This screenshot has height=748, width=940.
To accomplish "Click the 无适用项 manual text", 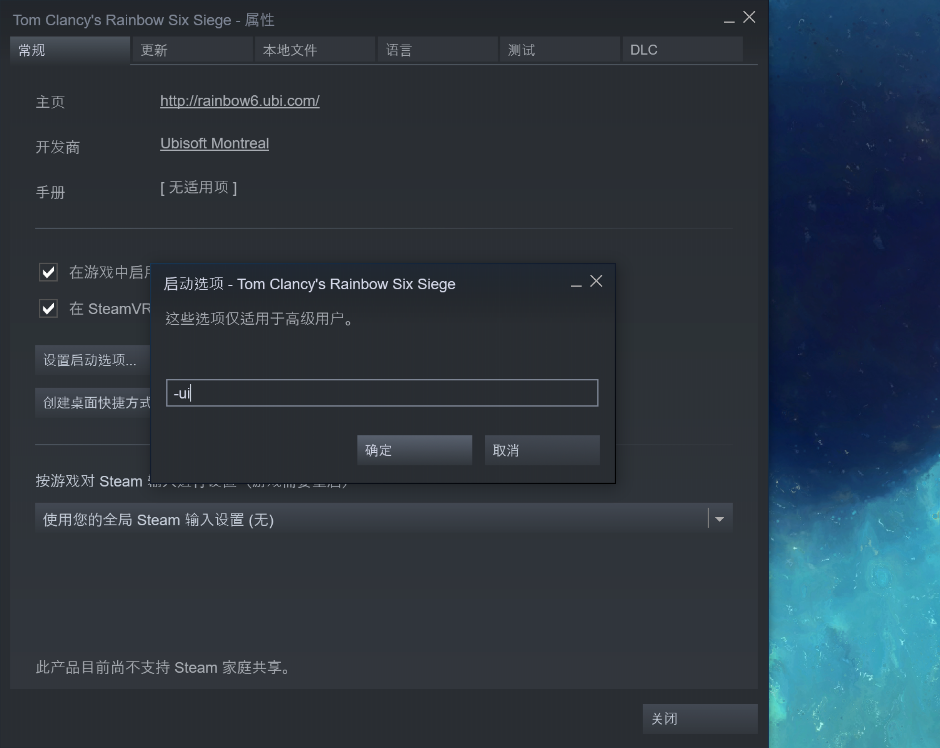I will (x=198, y=188).
